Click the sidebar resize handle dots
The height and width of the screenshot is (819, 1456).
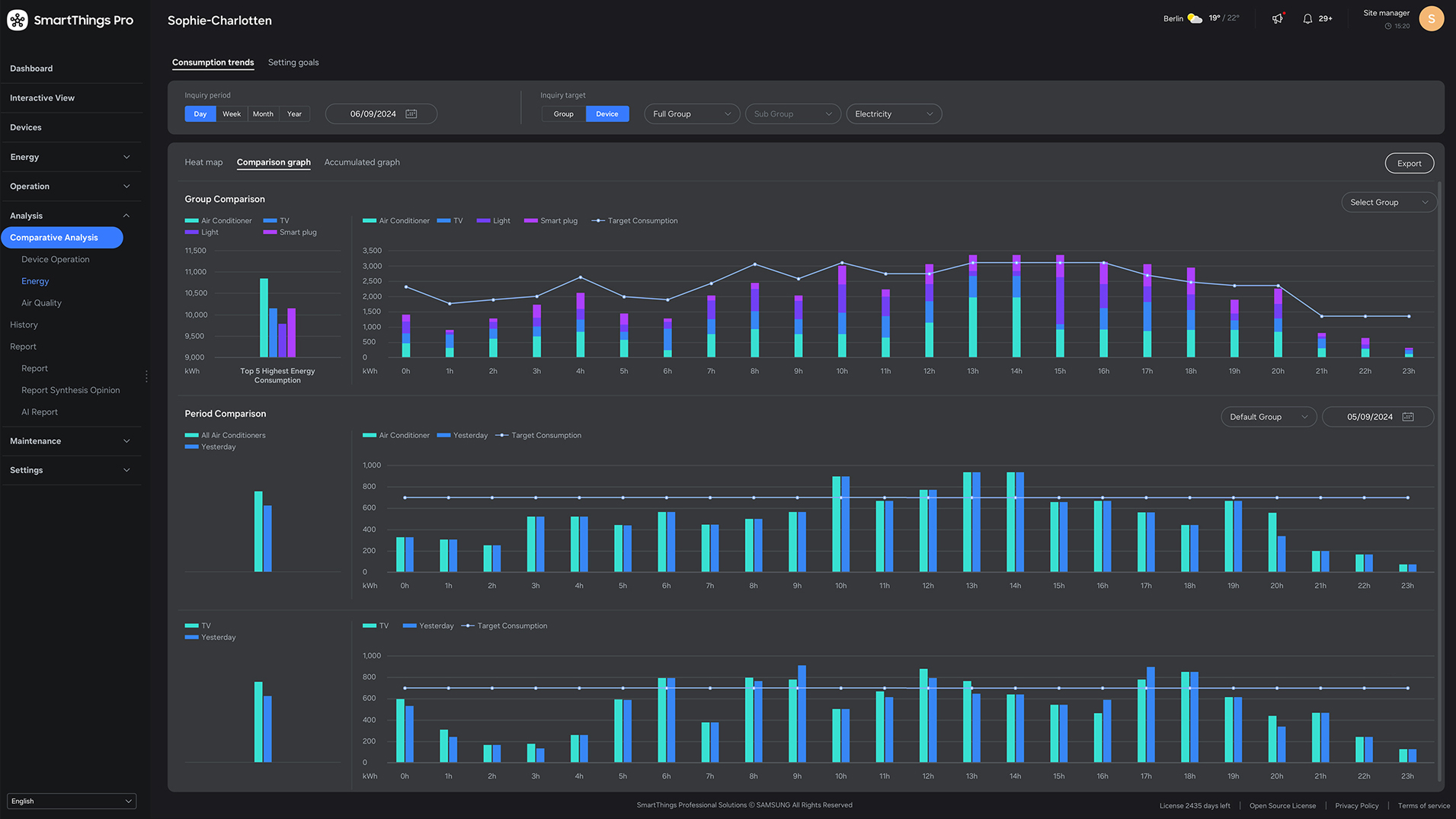(x=146, y=376)
